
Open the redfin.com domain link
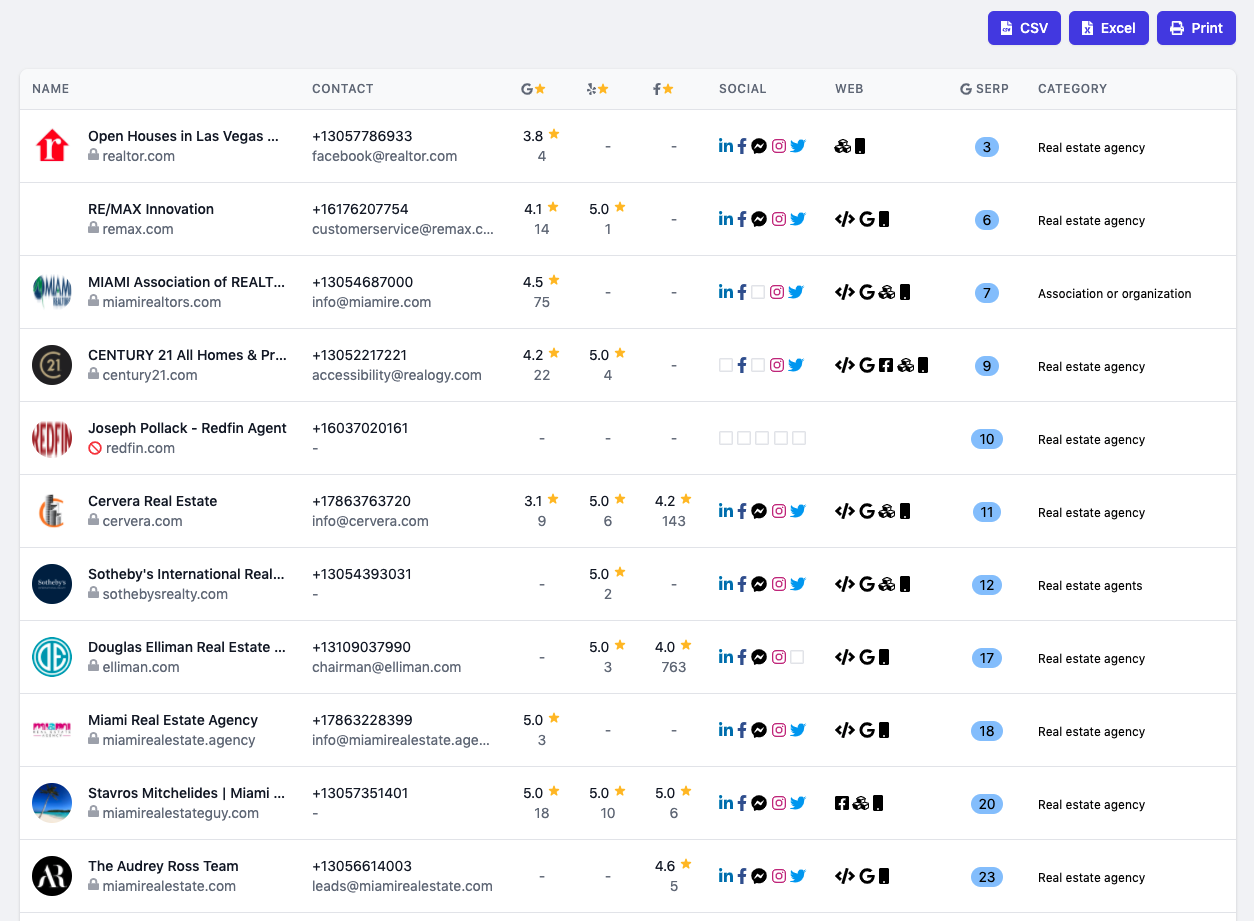coord(140,448)
